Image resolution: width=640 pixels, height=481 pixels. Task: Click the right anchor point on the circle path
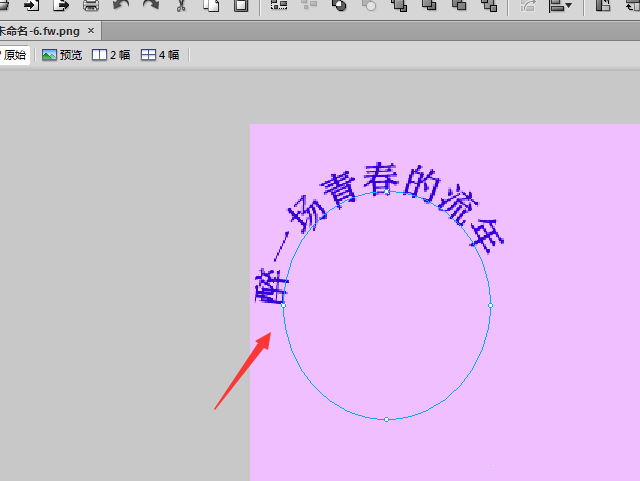click(490, 304)
